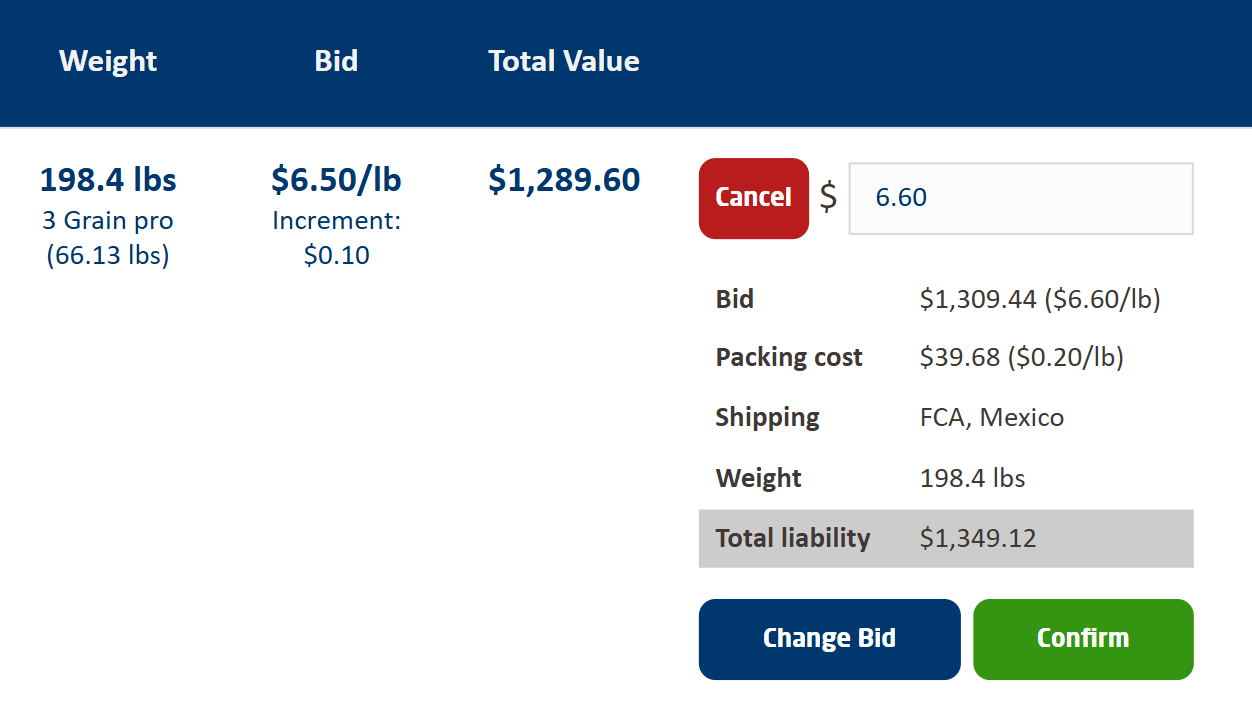Click the FCA, Mexico shipping value
1252x704 pixels.
pos(991,417)
